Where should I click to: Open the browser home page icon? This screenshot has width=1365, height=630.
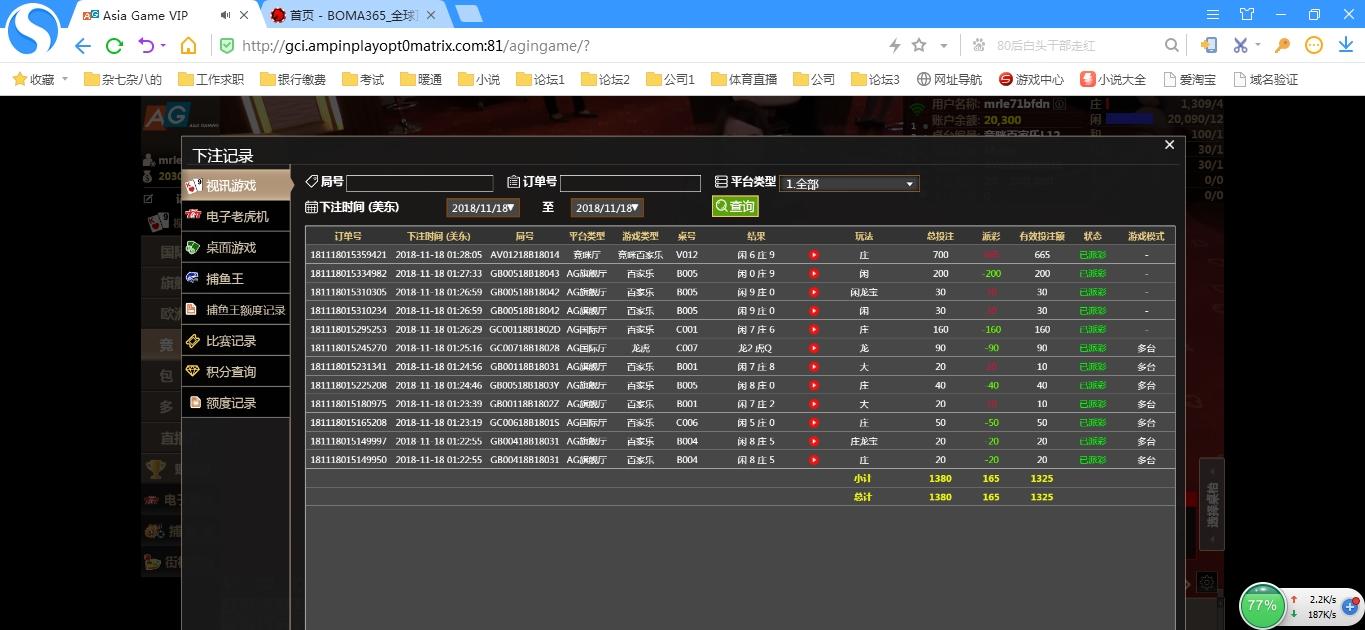point(188,46)
